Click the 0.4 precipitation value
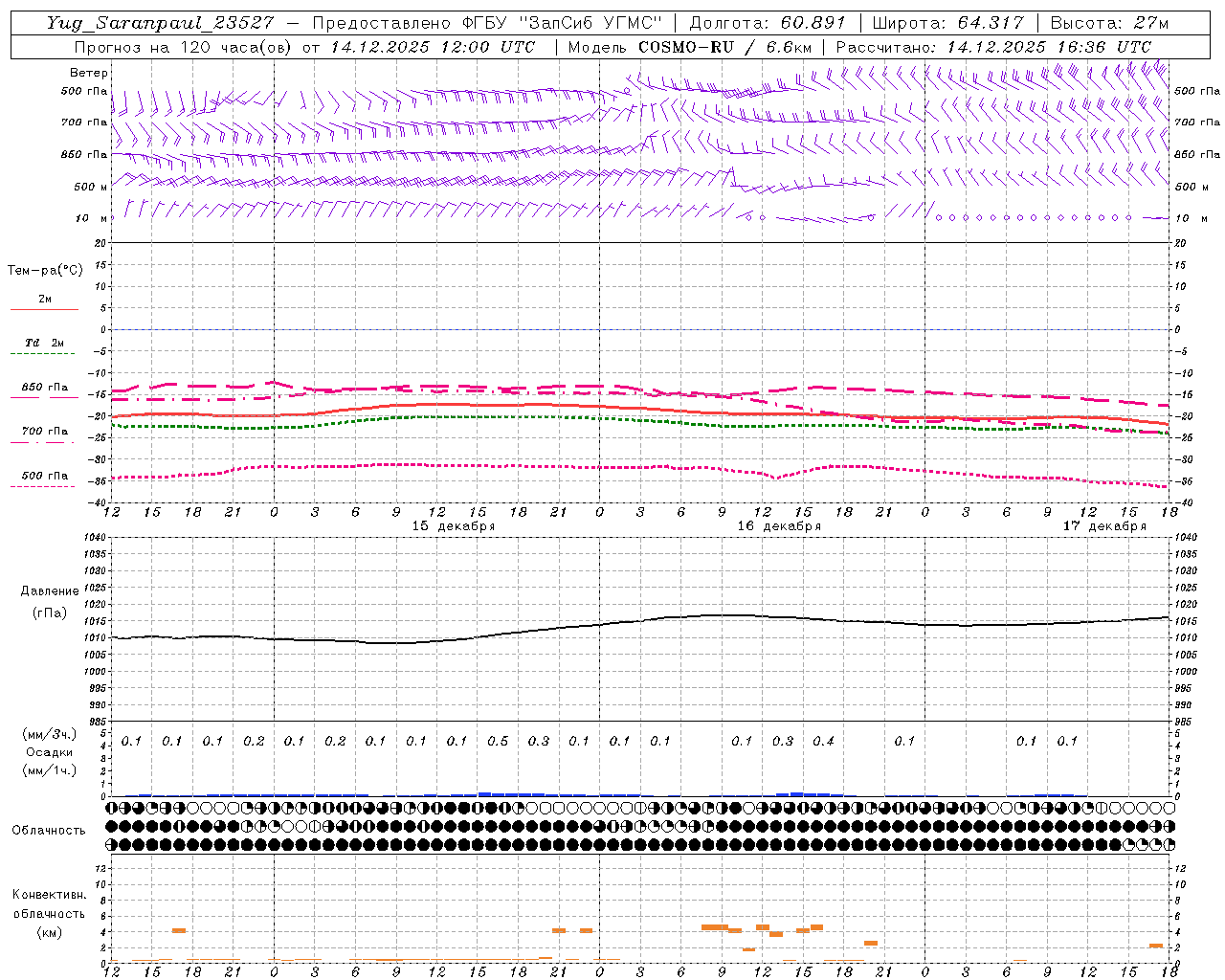Viewport: 1225px width, 980px height. [x=823, y=742]
